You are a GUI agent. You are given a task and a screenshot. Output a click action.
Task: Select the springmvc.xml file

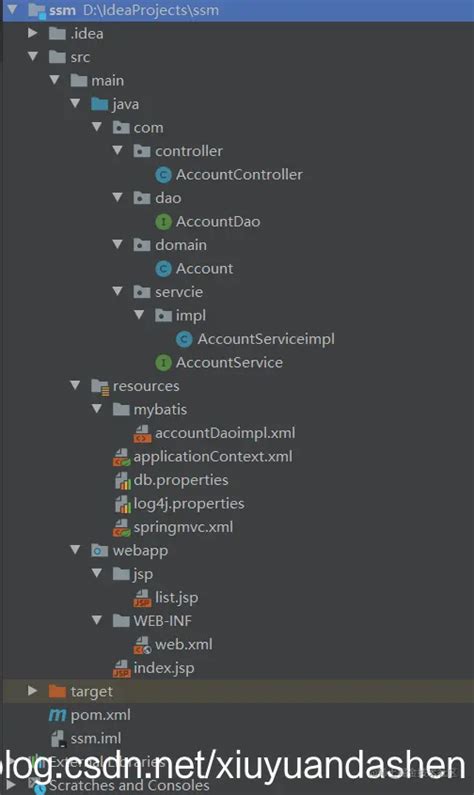[183, 527]
